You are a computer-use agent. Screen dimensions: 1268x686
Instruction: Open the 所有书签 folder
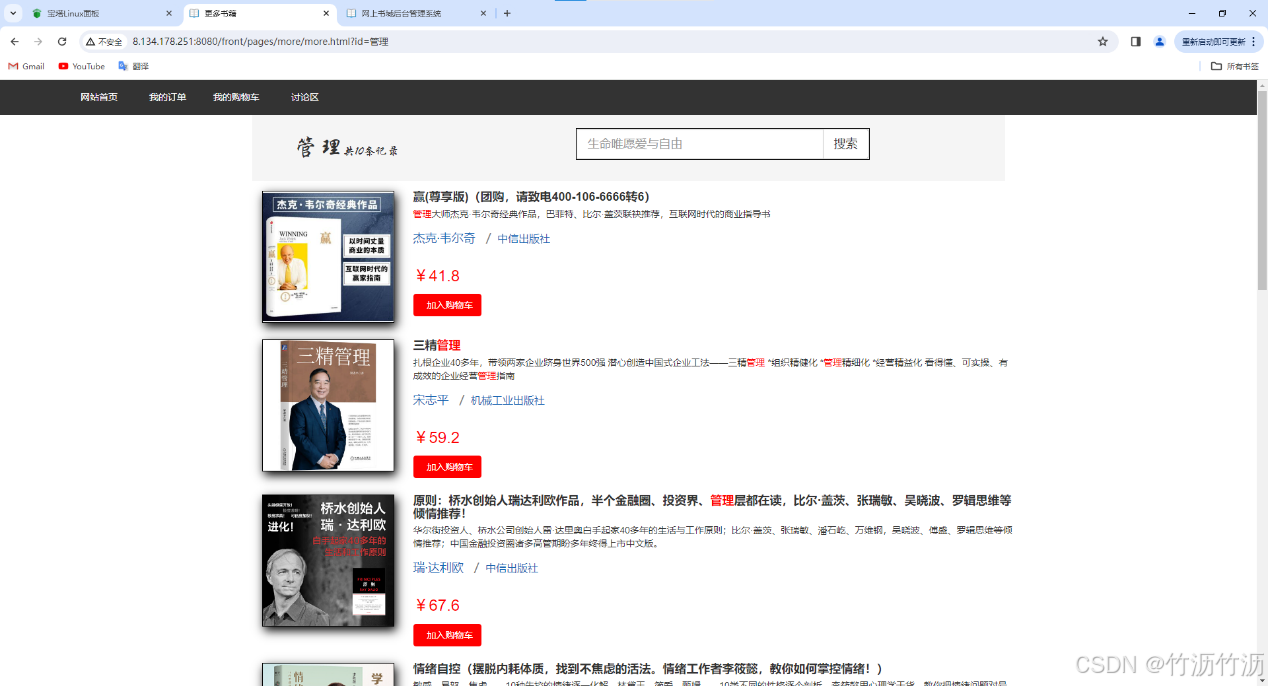pos(1233,66)
